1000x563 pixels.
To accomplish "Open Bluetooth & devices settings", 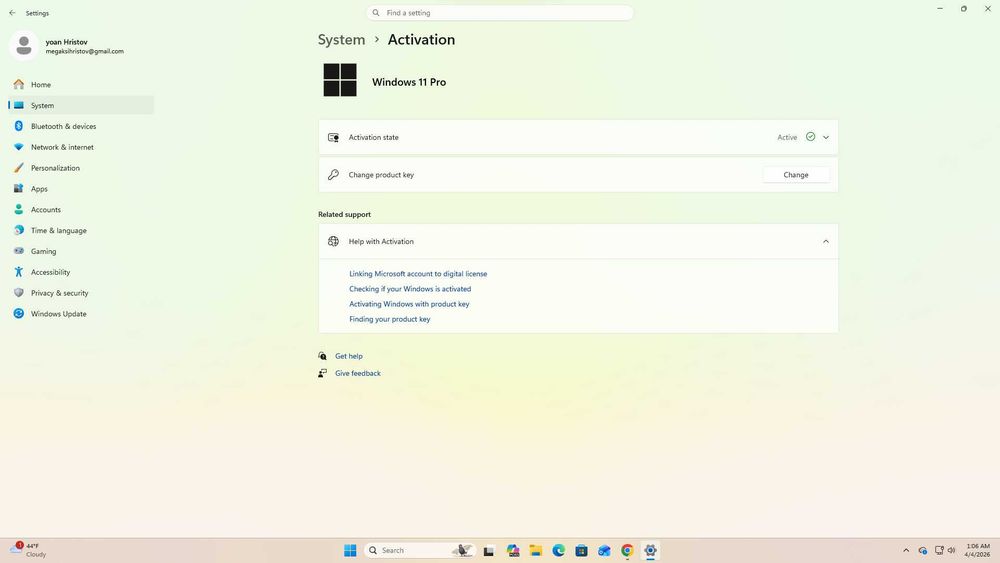I will coord(81,126).
